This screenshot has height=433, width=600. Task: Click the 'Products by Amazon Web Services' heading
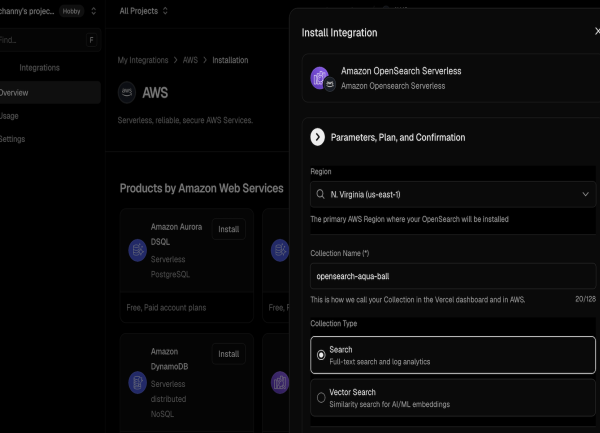202,188
